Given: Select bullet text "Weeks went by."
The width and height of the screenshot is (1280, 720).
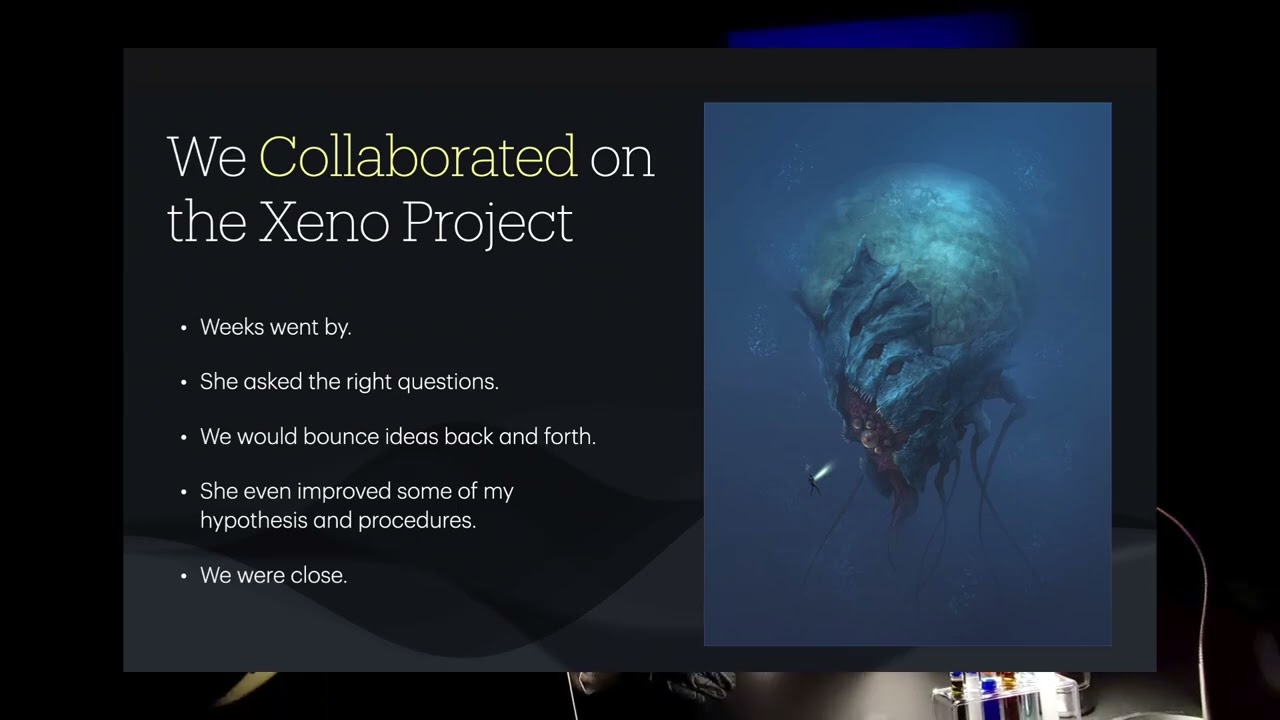Looking at the screenshot, I should 275,327.
